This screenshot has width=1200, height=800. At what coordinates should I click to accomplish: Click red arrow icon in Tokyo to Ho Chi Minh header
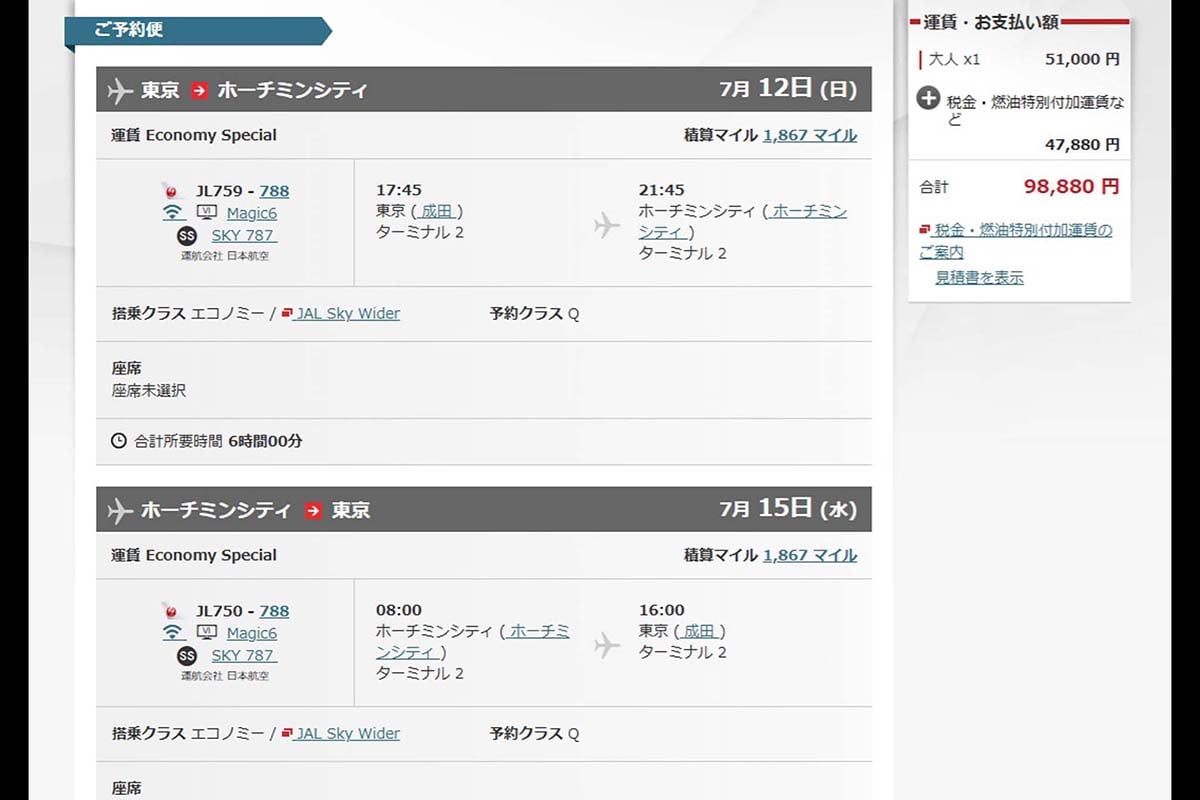199,90
